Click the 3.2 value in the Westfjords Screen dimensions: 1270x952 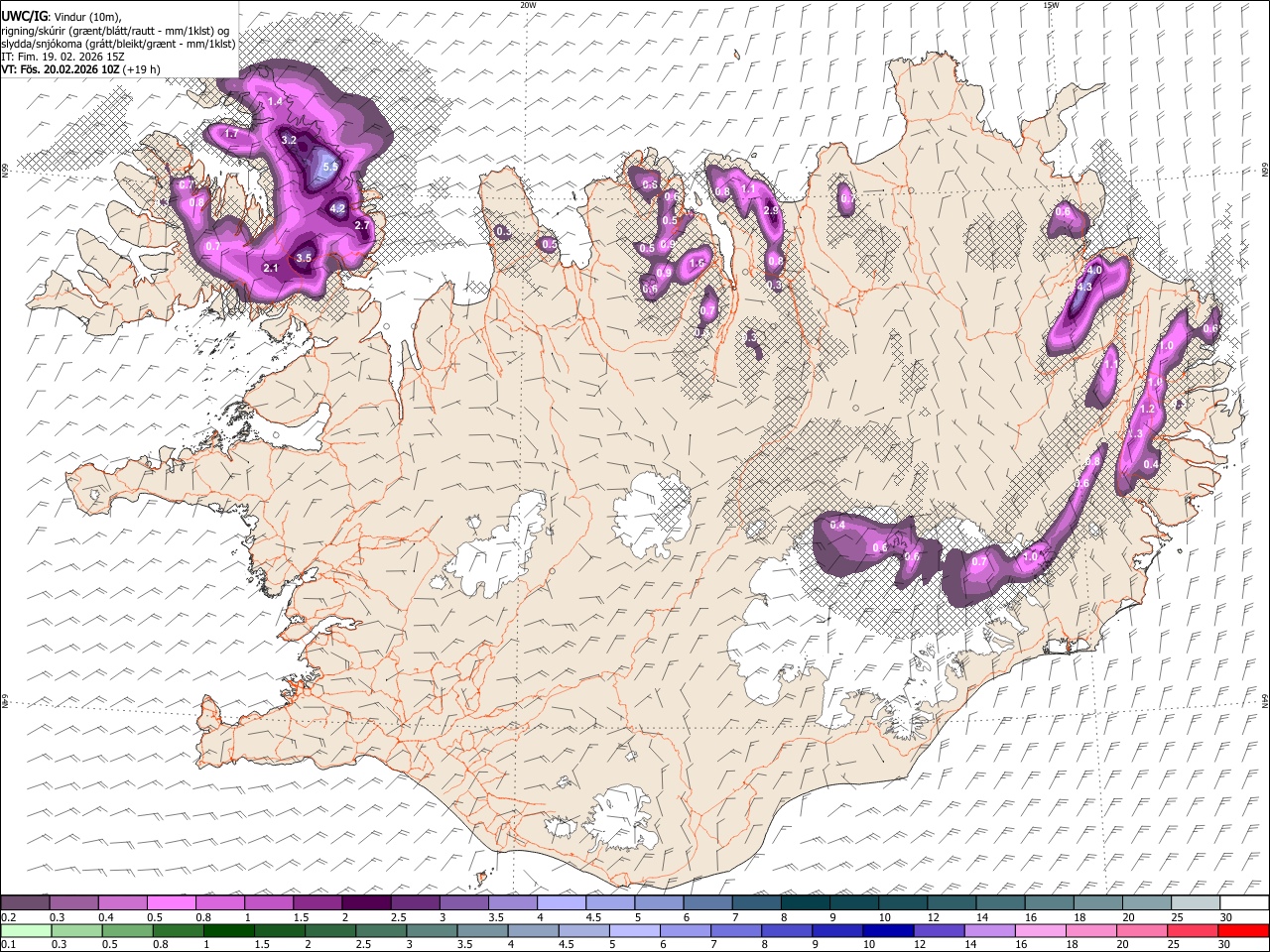(x=289, y=141)
